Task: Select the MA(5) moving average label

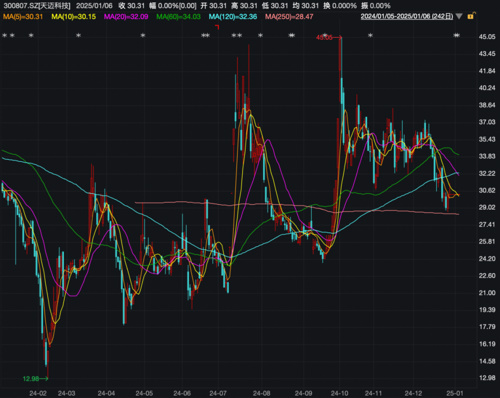Action: [x=23, y=16]
